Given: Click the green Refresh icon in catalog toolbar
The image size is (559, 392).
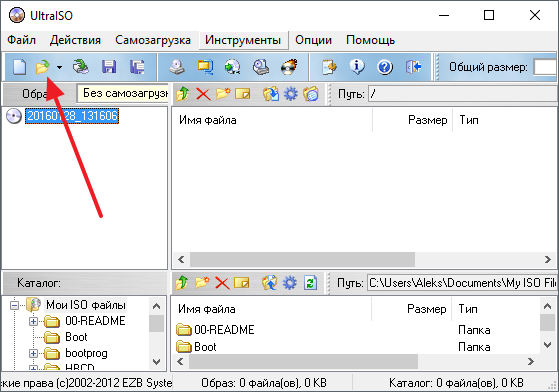Looking at the screenshot, I should 310,283.
